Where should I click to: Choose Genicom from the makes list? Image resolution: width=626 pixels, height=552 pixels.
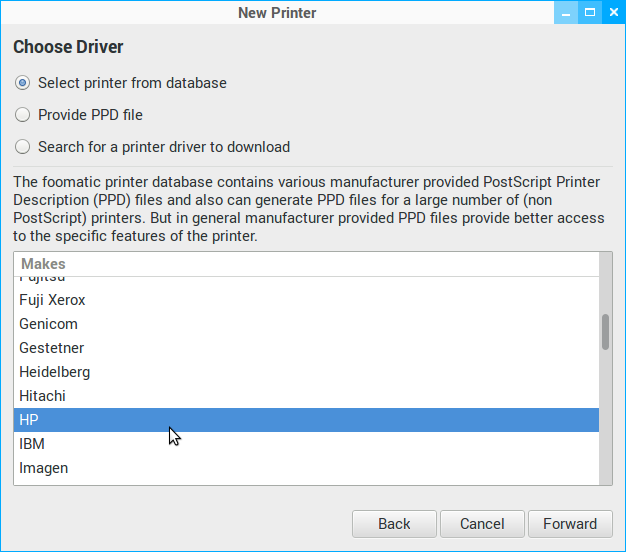[48, 324]
